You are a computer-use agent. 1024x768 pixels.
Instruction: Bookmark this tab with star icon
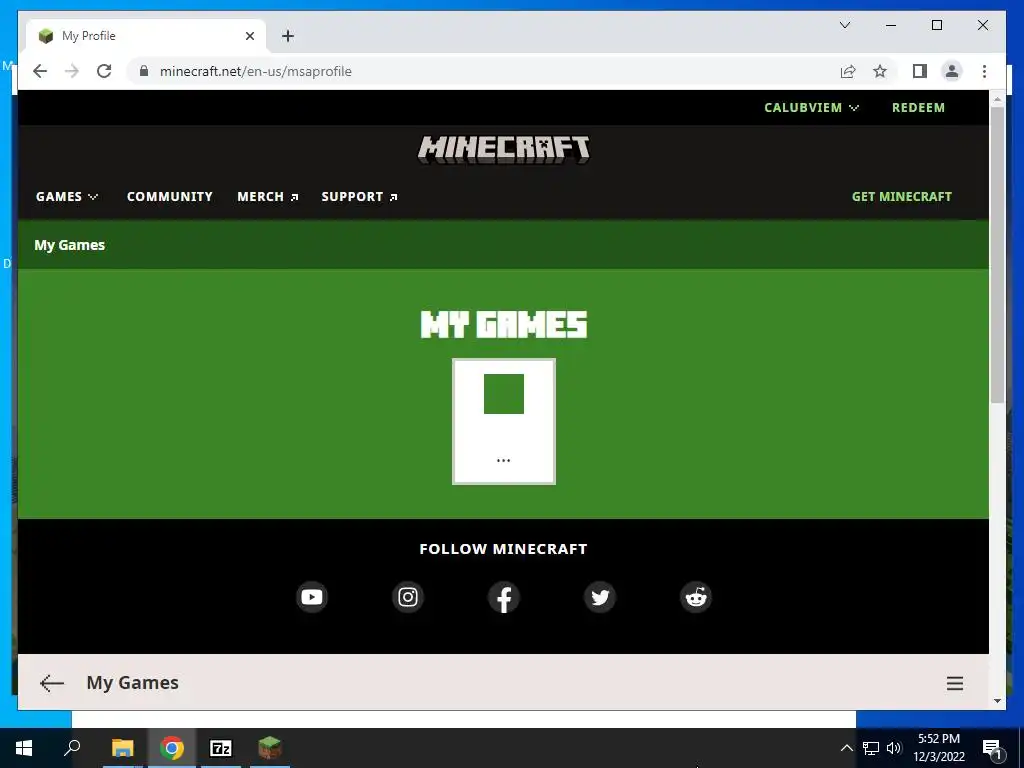tap(880, 71)
